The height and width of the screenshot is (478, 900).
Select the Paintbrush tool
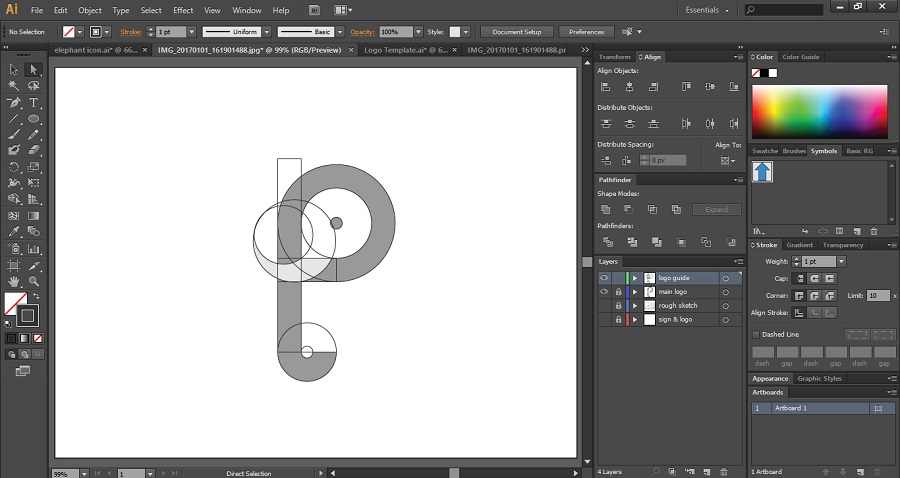pyautogui.click(x=14, y=135)
